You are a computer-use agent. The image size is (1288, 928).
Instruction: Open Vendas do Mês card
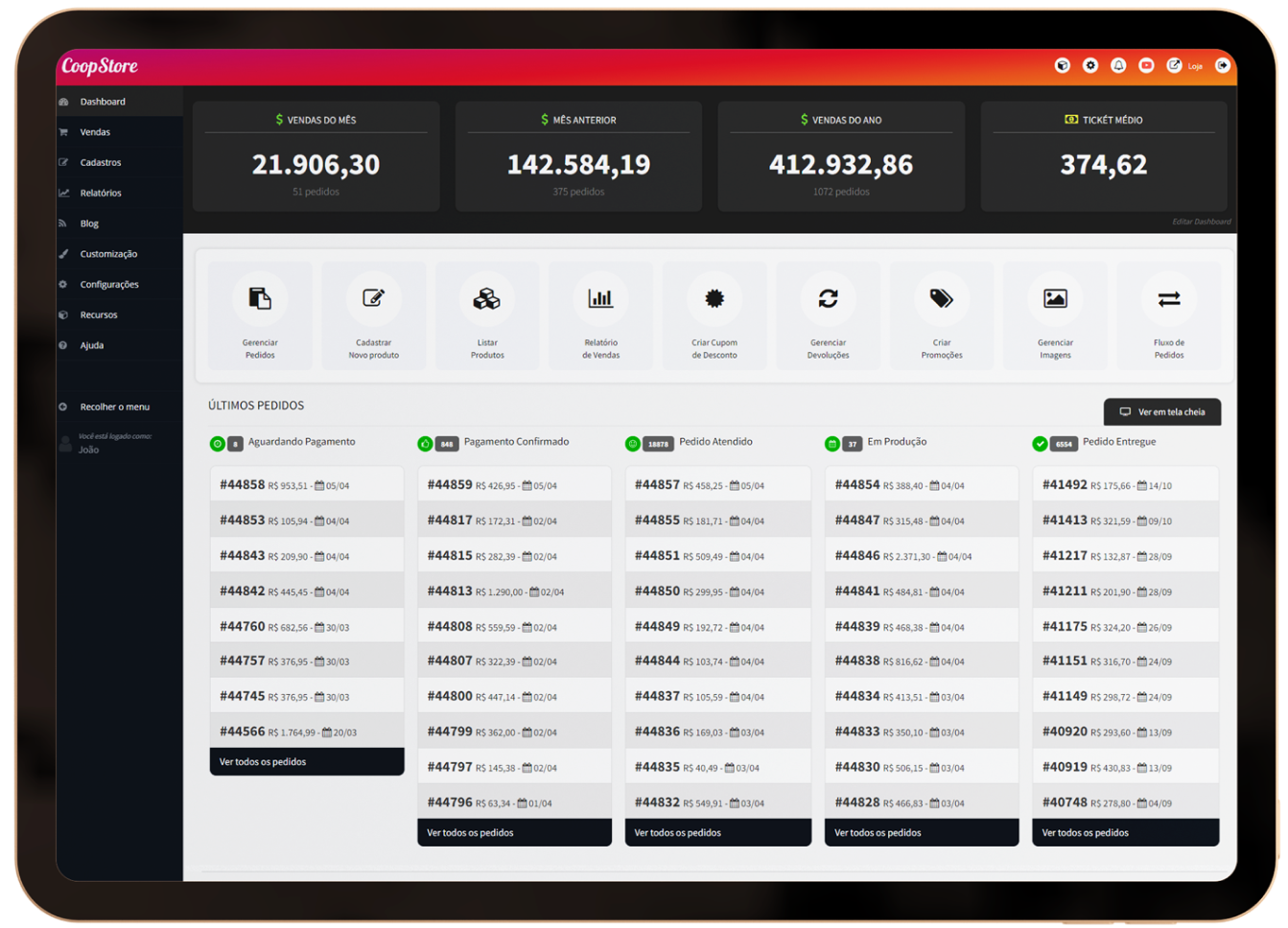(316, 156)
